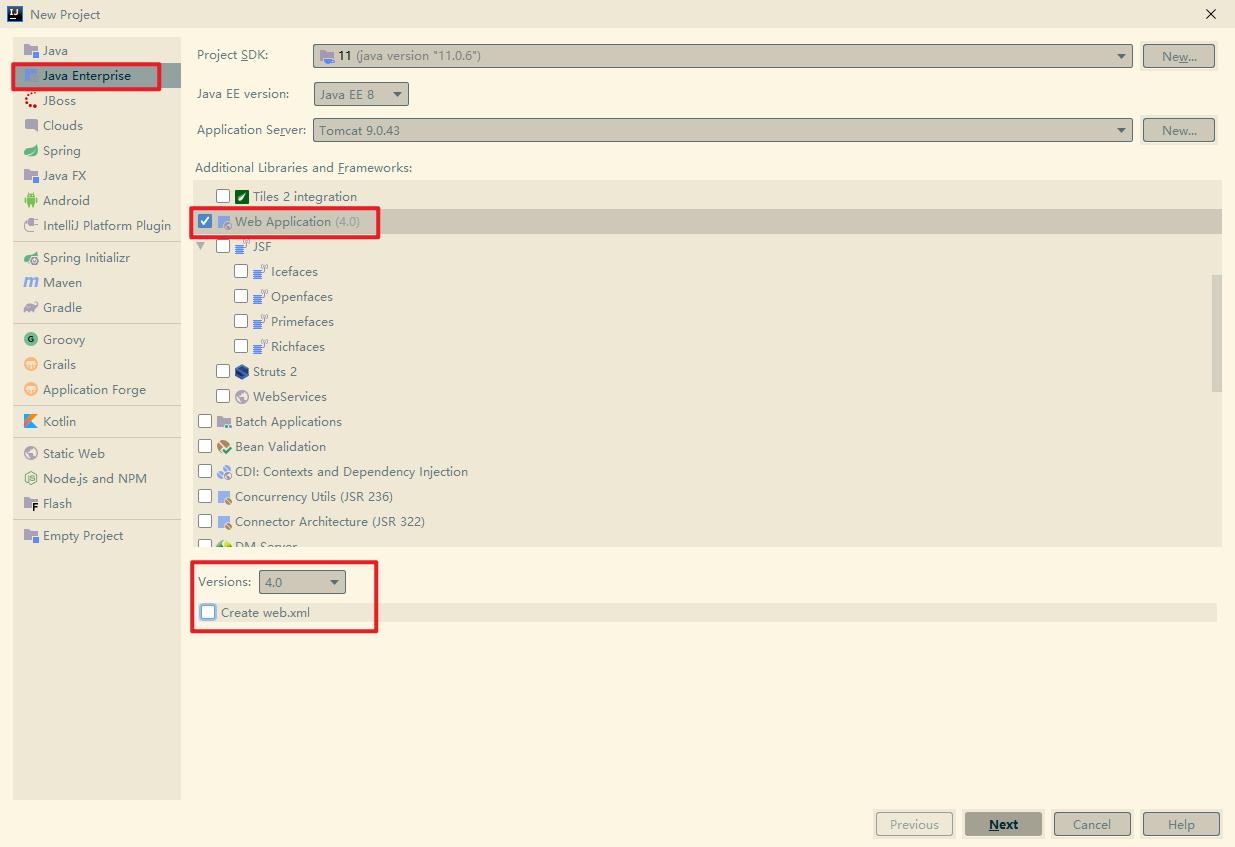The image size is (1235, 847).
Task: Click the Gradle elephant icon
Action: click(31, 307)
